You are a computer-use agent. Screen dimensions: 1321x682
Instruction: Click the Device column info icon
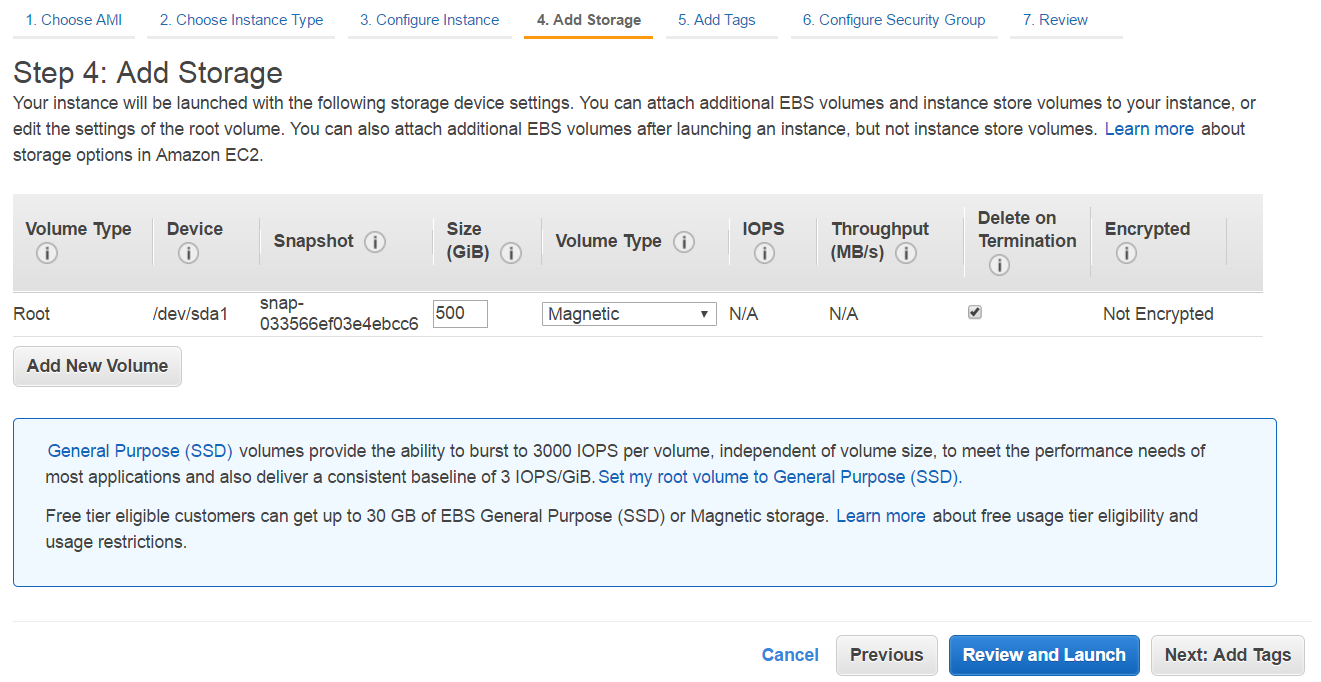click(188, 253)
